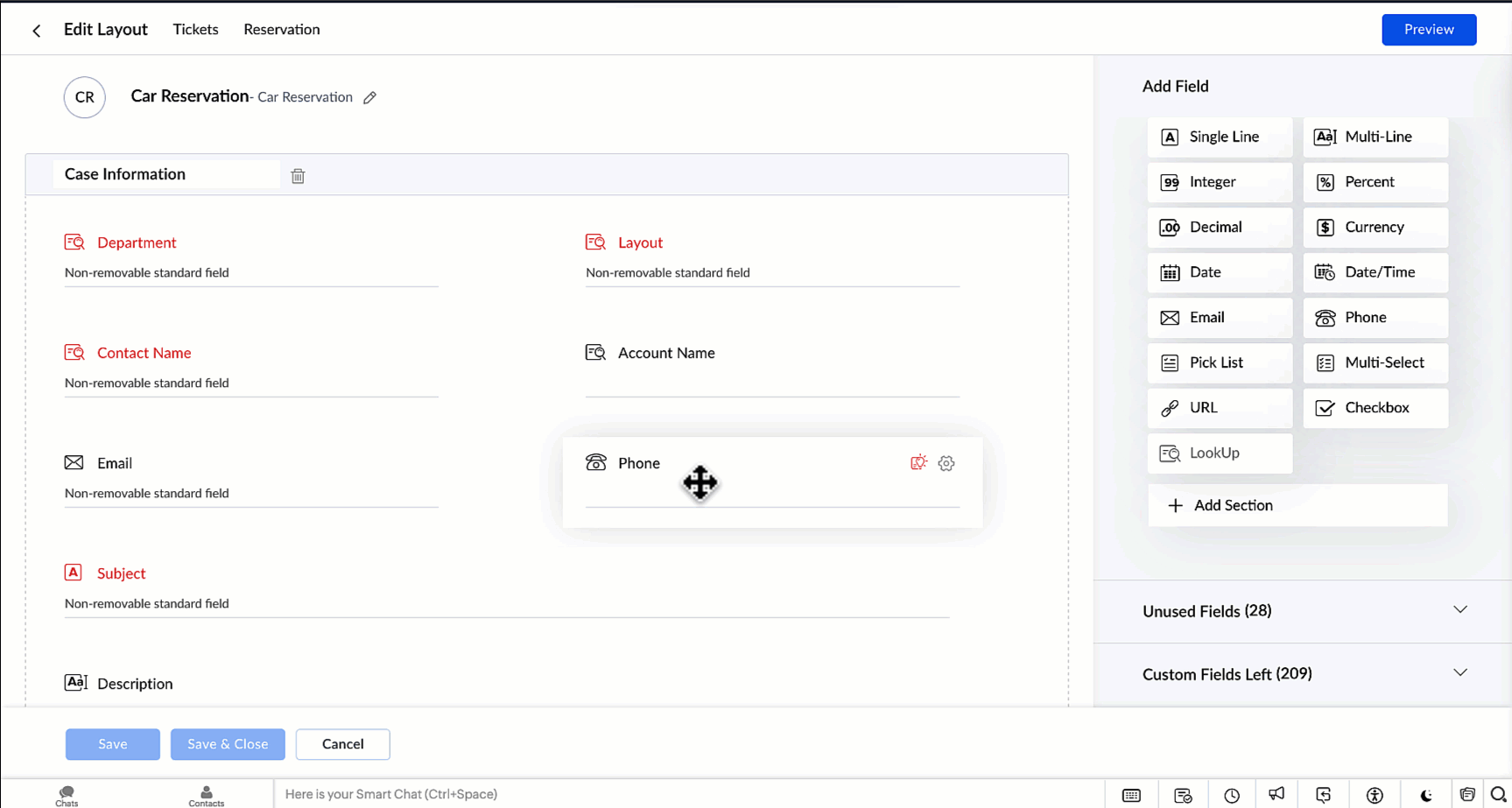This screenshot has height=808, width=1512.
Task: Click the Edit Layout page title
Action: point(106,29)
